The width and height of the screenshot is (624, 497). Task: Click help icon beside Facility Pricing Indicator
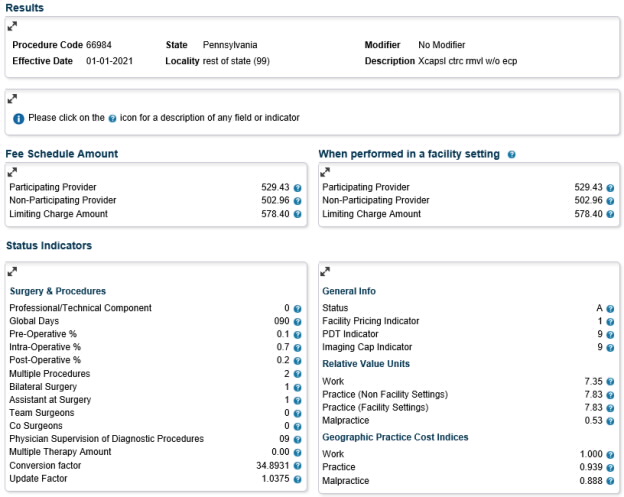pos(611,321)
